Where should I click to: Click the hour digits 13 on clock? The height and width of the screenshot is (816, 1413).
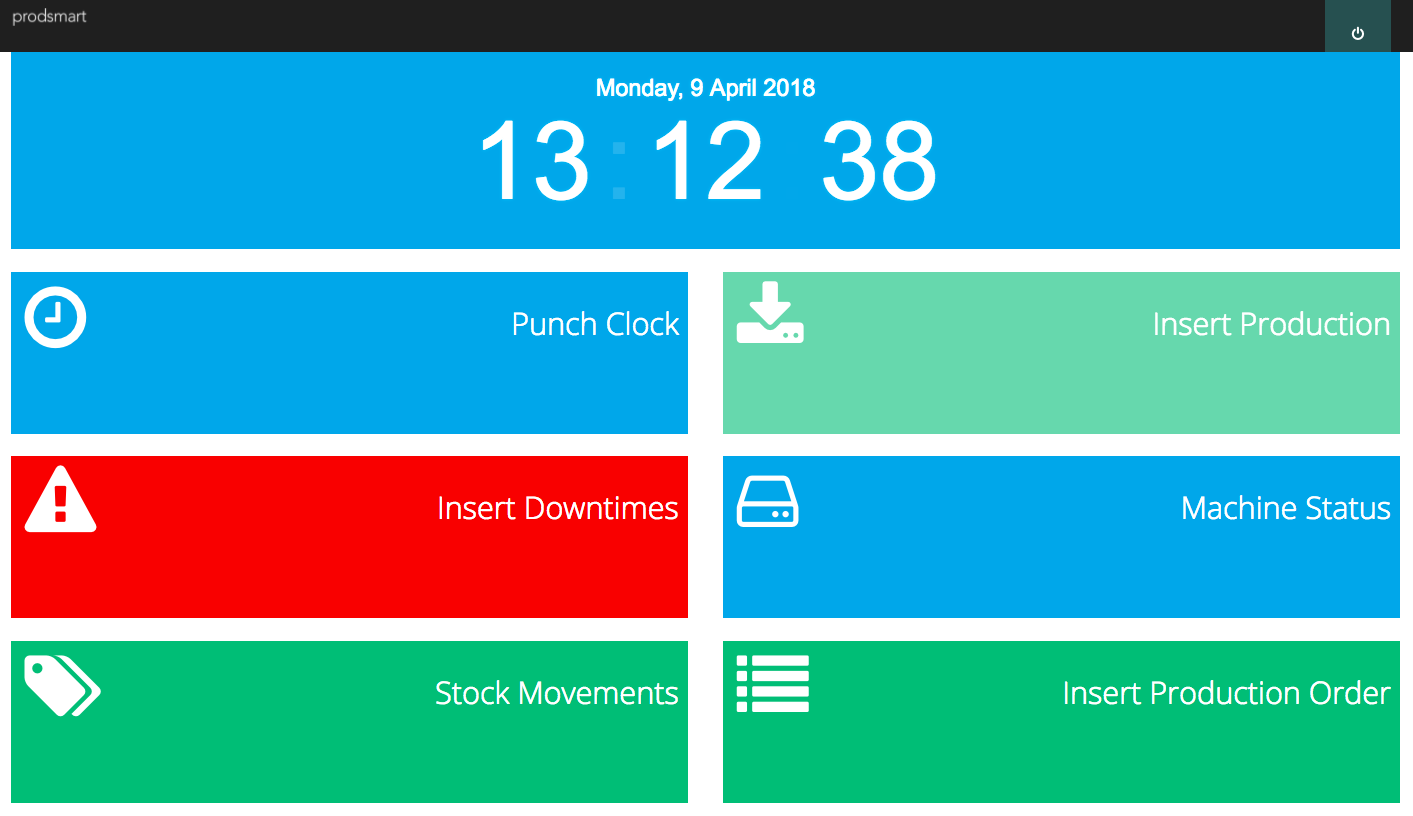tap(533, 162)
